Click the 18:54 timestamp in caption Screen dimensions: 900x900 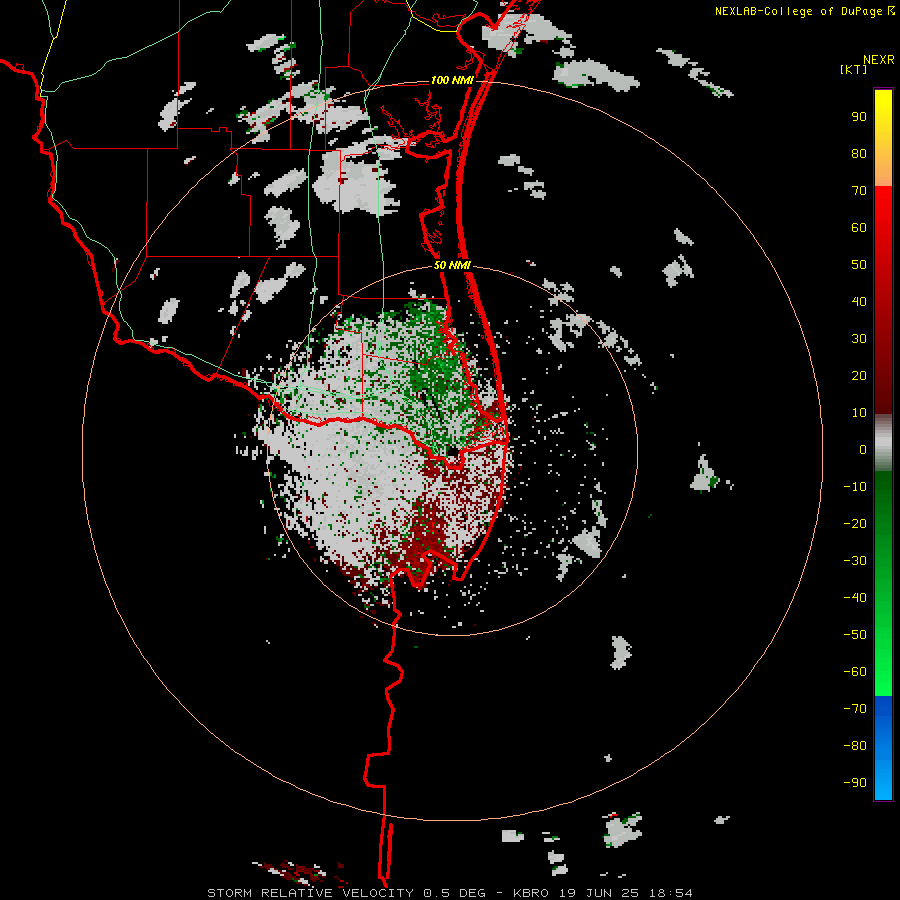pyautogui.click(x=671, y=893)
